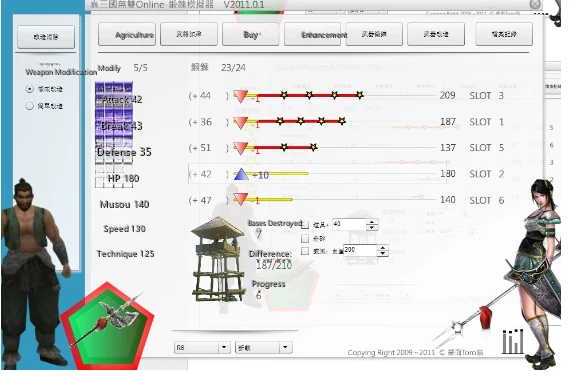Open the tab right of Enhancement
This screenshot has width=576, height=376.
pyautogui.click(x=374, y=34)
